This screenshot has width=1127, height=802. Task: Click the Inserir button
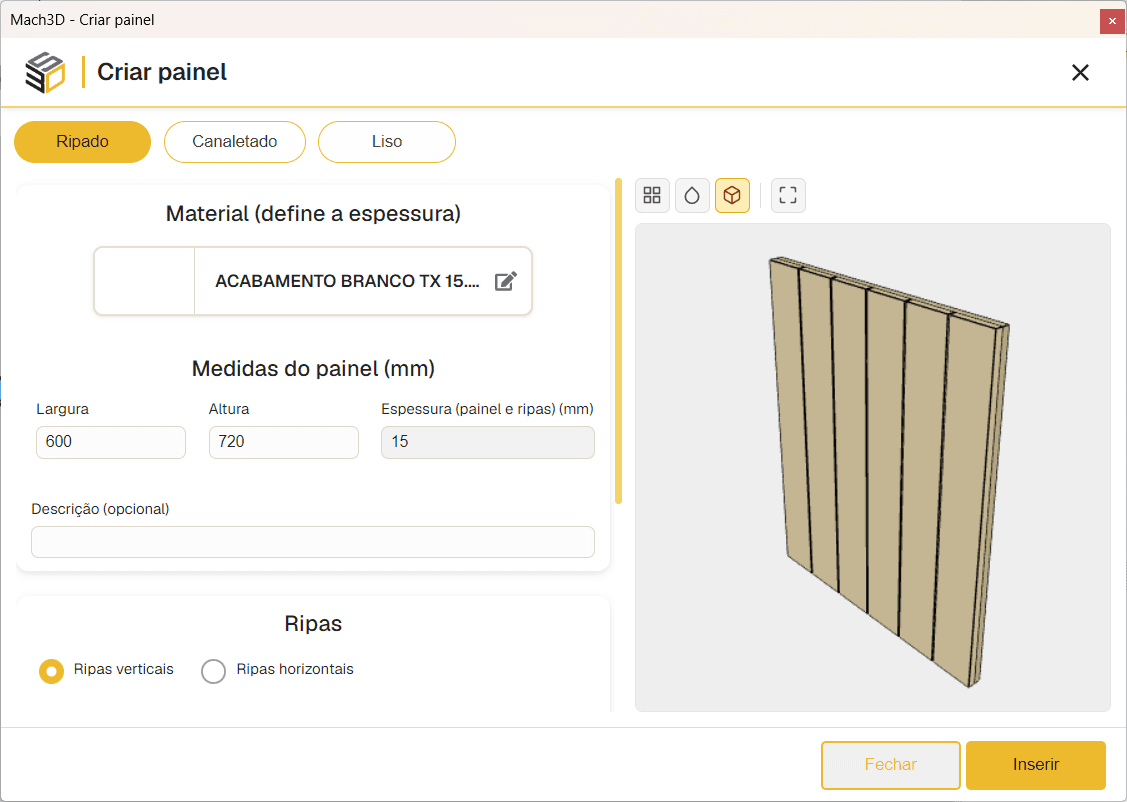pyautogui.click(x=1036, y=765)
